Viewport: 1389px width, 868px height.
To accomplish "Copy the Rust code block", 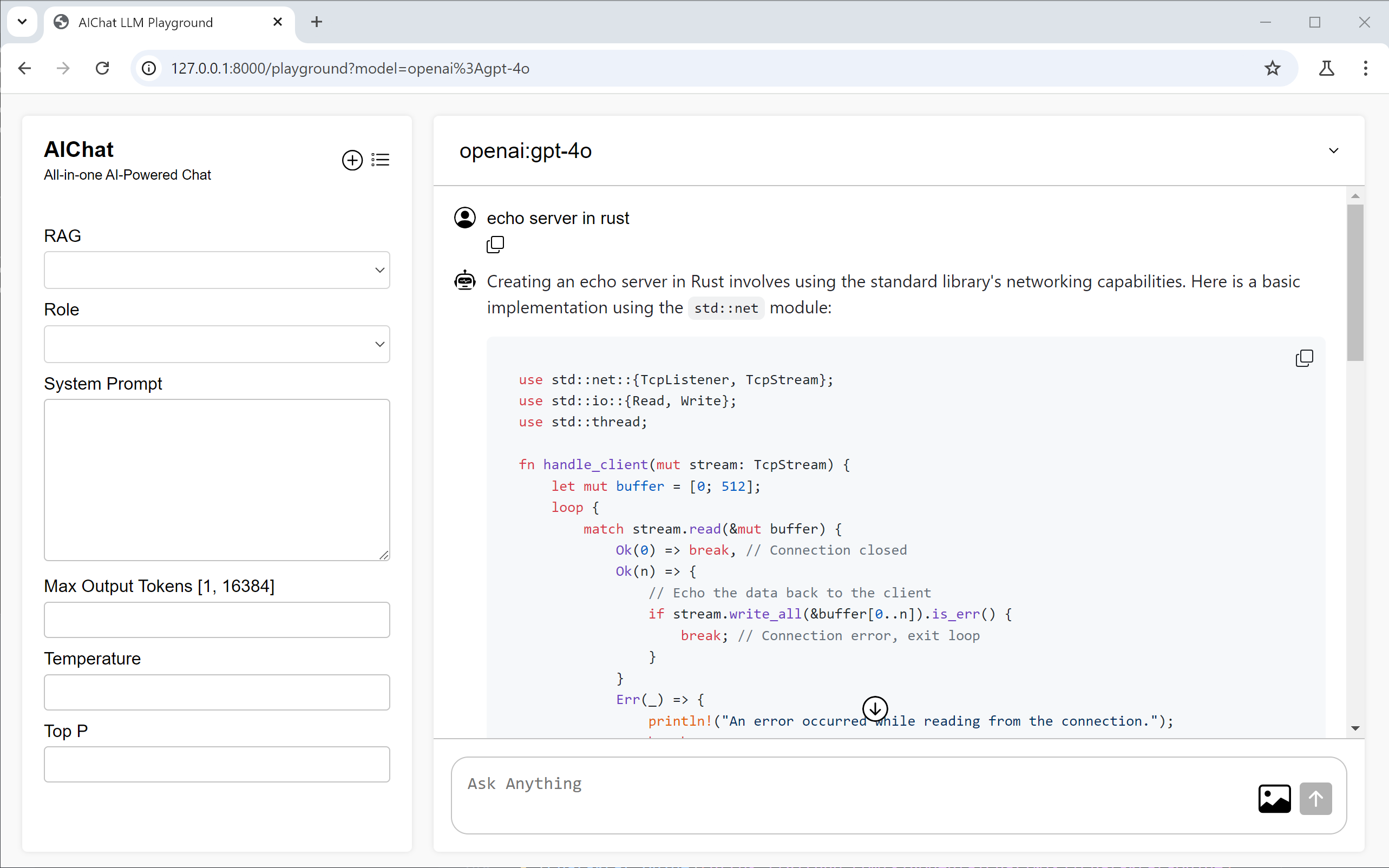I will [1303, 358].
